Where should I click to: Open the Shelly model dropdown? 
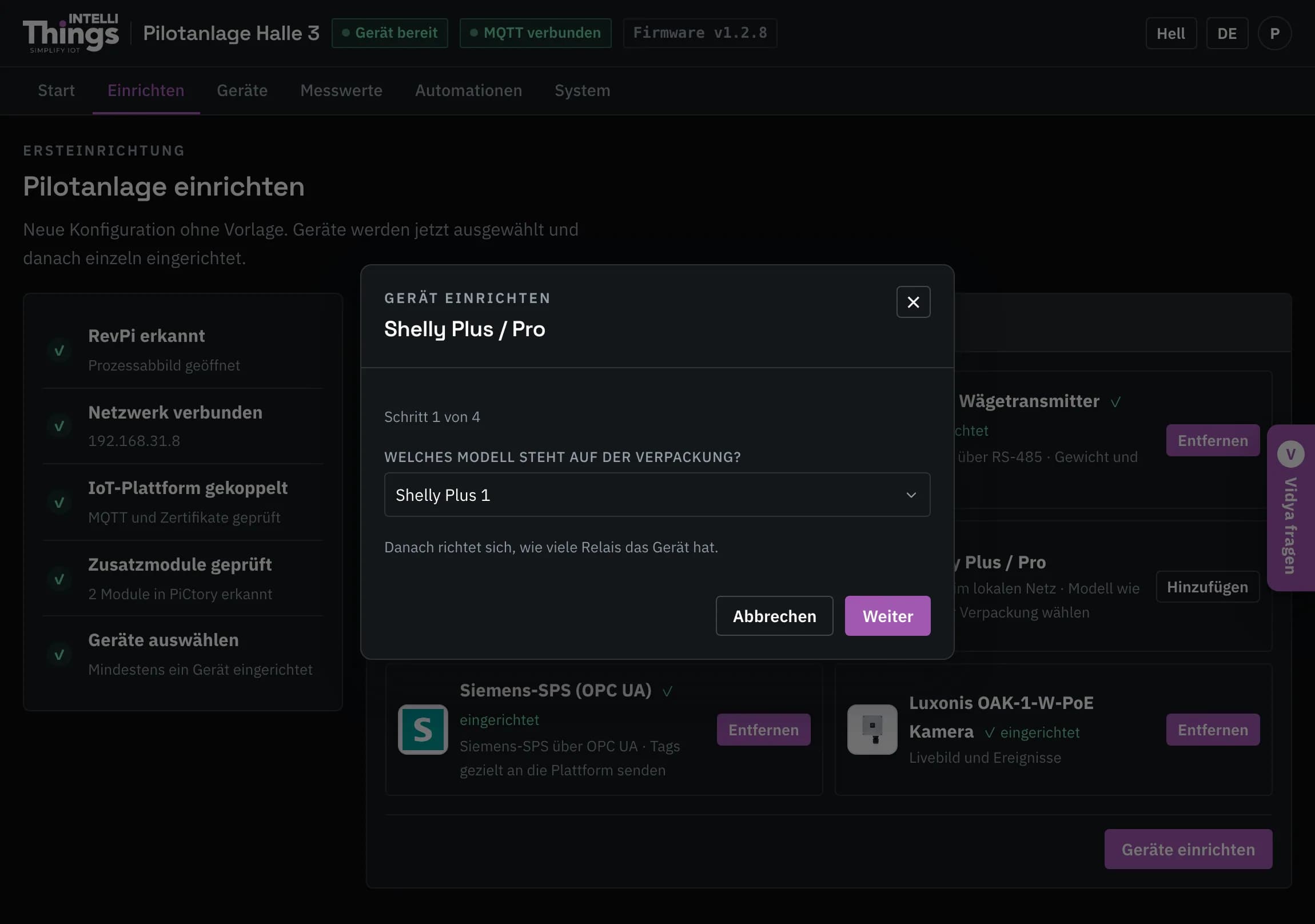657,495
